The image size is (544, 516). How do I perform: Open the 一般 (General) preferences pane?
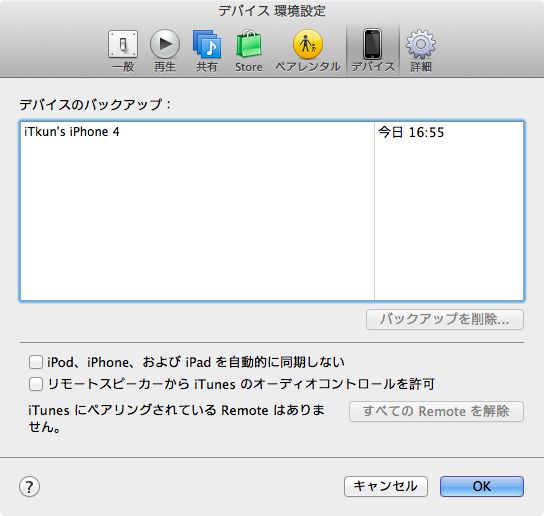123,51
